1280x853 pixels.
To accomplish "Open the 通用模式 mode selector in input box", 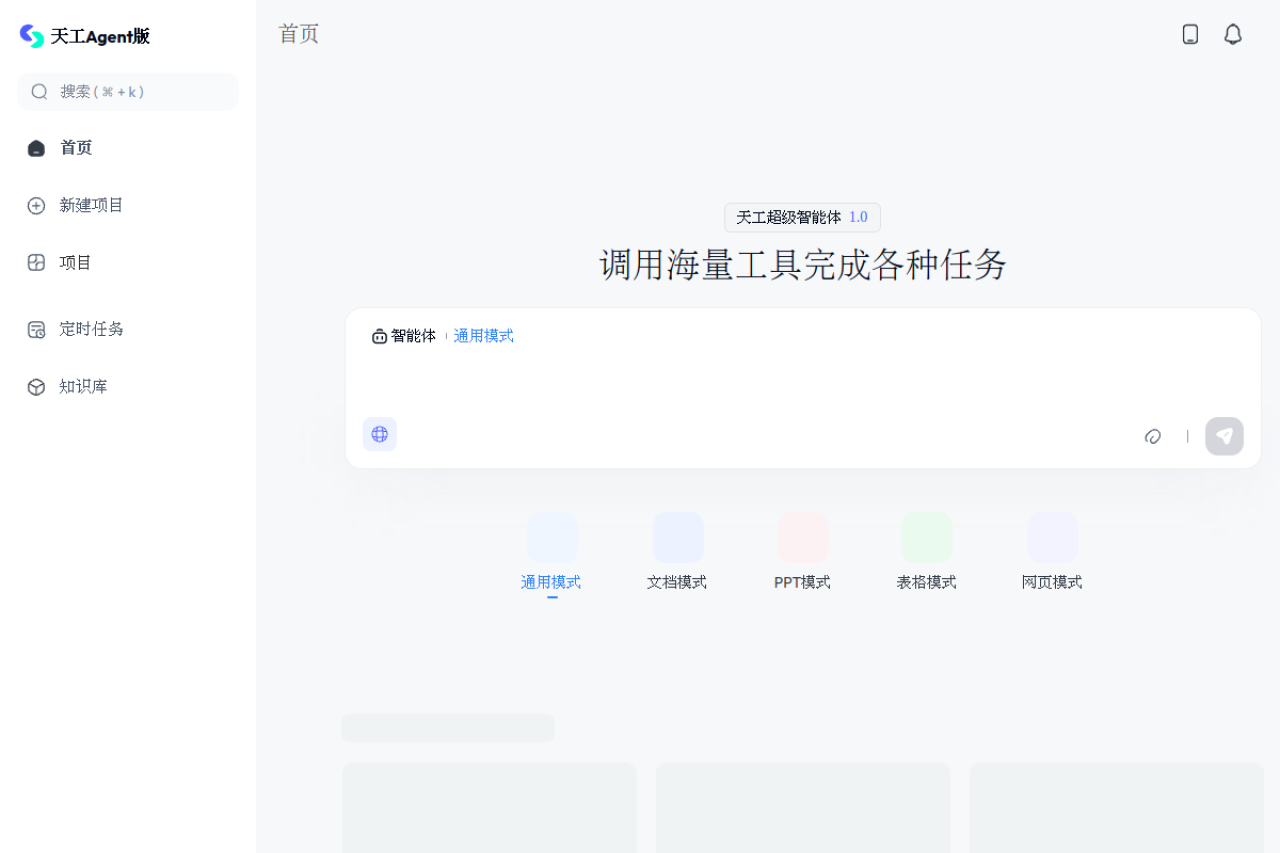I will pyautogui.click(x=484, y=335).
